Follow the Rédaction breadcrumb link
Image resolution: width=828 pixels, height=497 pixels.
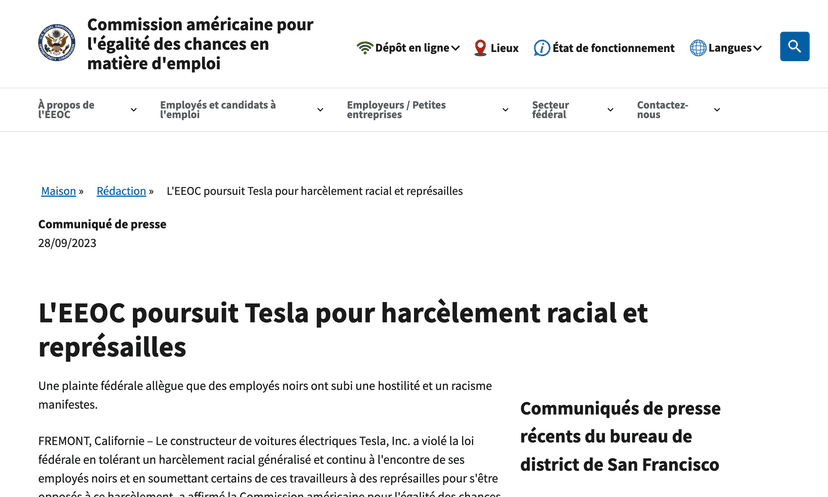pos(121,191)
